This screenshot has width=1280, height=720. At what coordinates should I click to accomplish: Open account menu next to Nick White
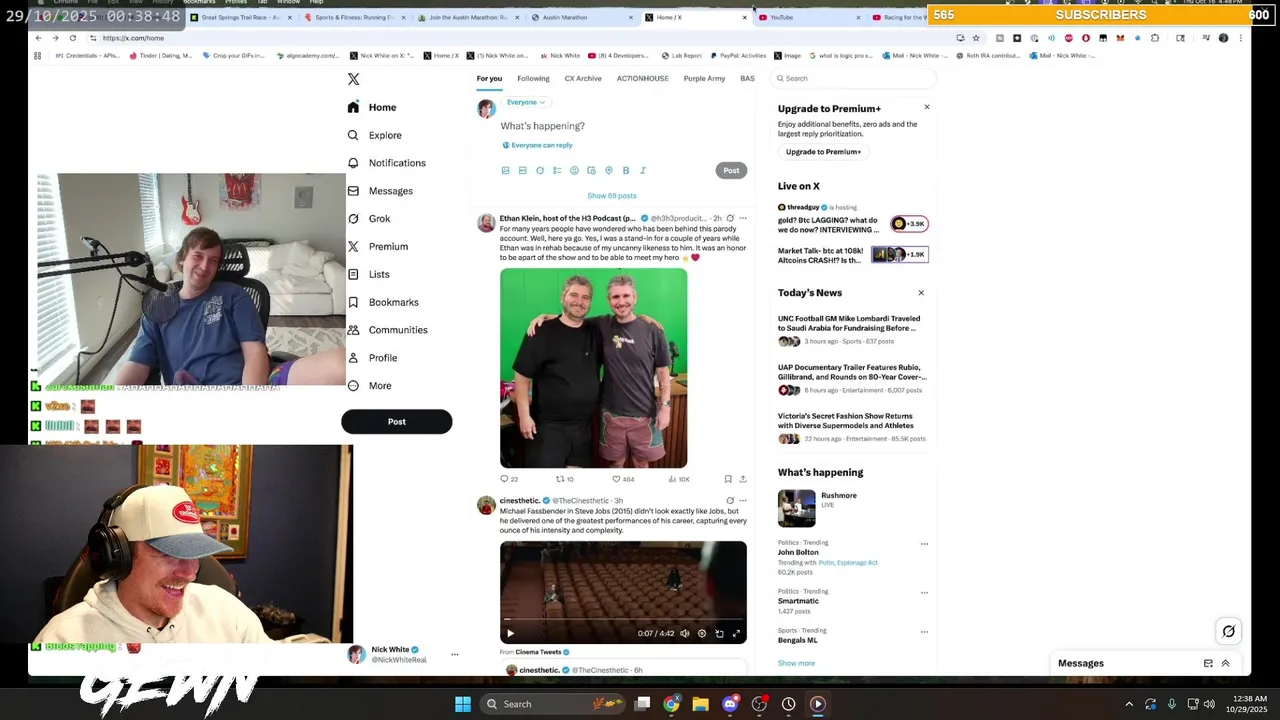(454, 655)
